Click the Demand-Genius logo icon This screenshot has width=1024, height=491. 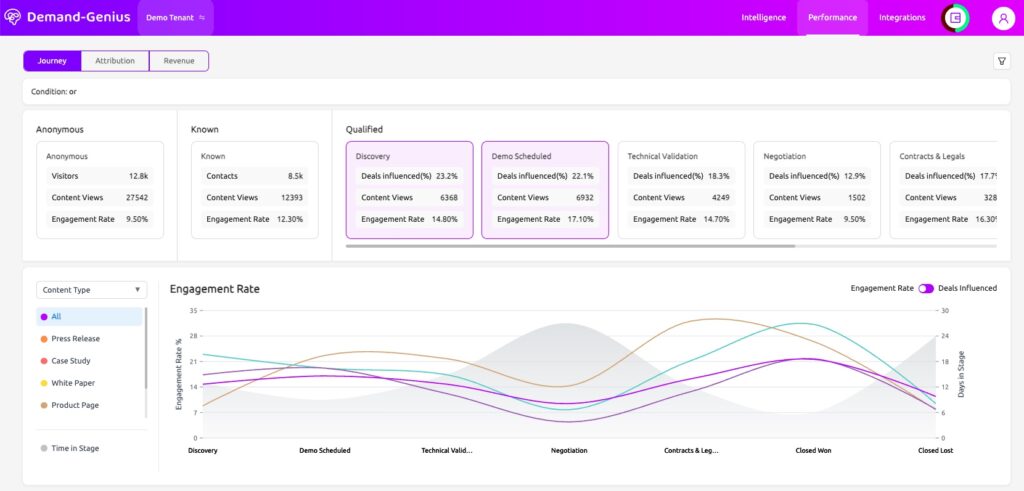tap(13, 18)
